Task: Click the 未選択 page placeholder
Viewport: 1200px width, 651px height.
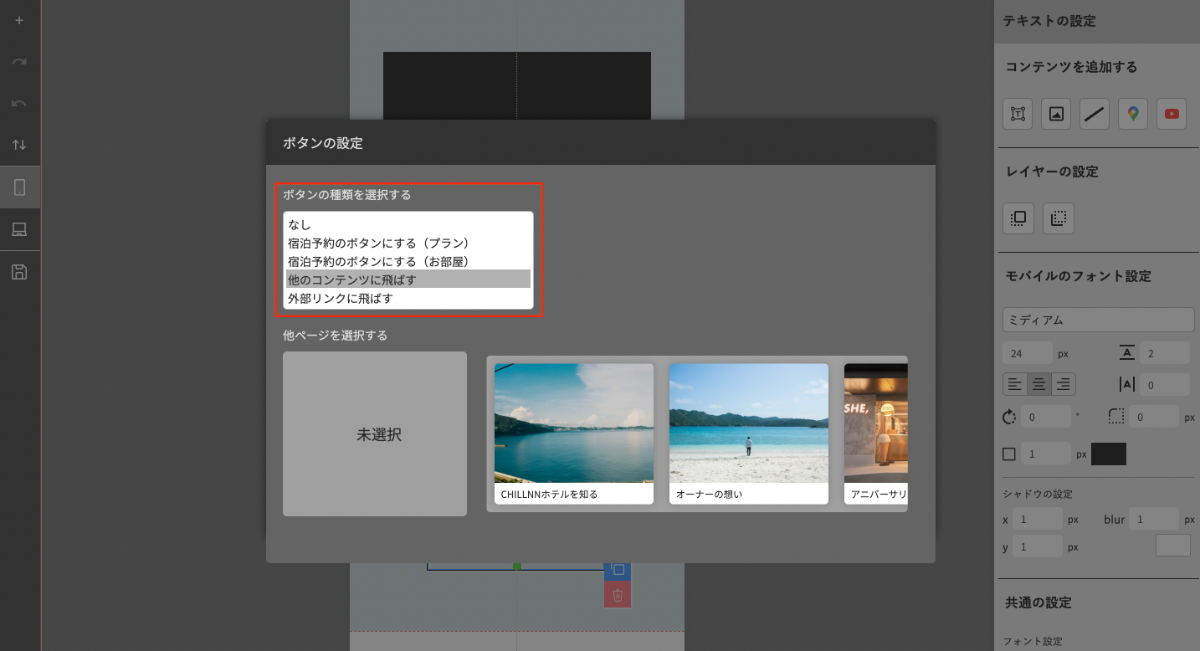Action: click(374, 433)
